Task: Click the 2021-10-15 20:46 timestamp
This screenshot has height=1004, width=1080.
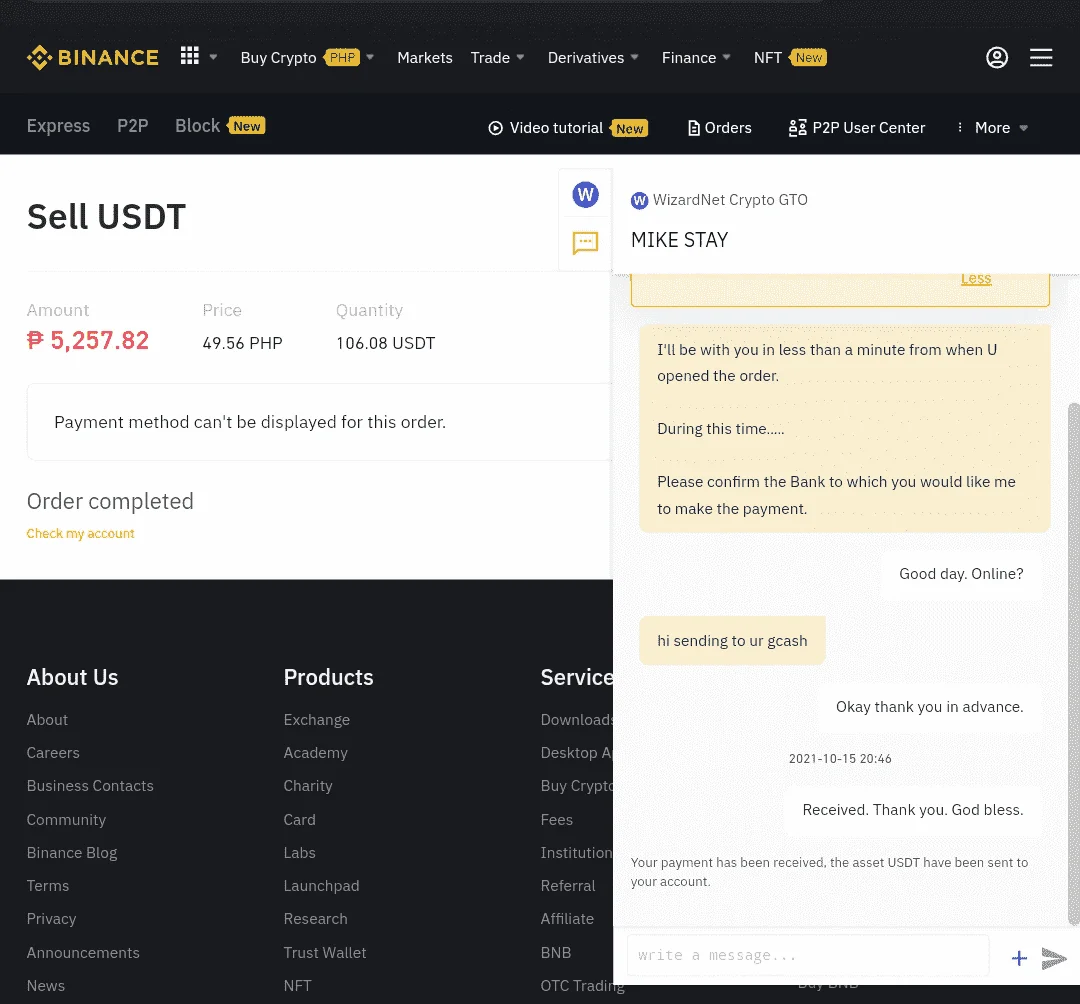Action: tap(840, 759)
